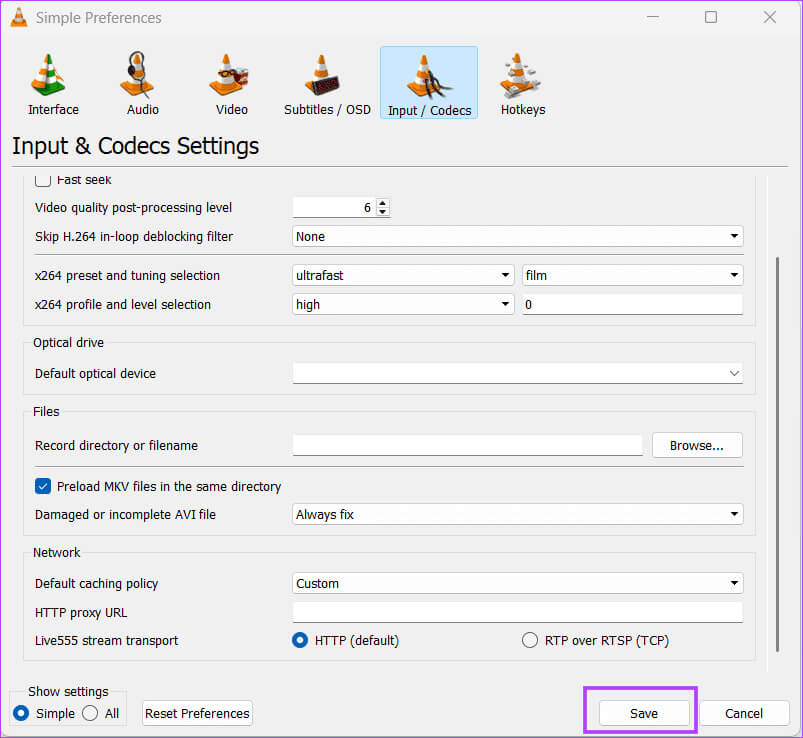Focus the HTTP proxy URL field
The image size is (803, 738).
[518, 612]
